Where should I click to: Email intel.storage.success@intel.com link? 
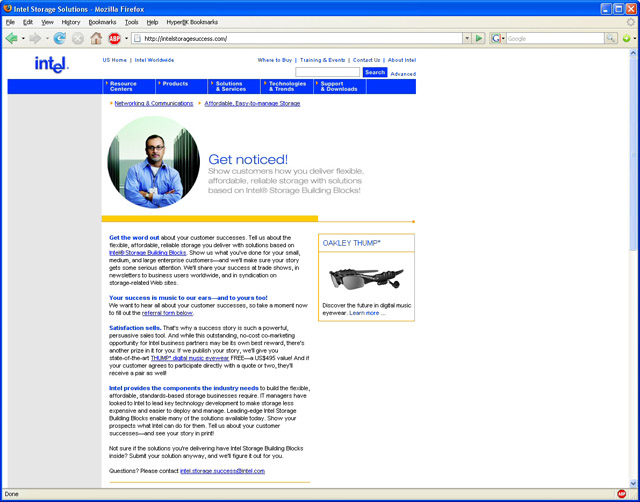tap(222, 471)
